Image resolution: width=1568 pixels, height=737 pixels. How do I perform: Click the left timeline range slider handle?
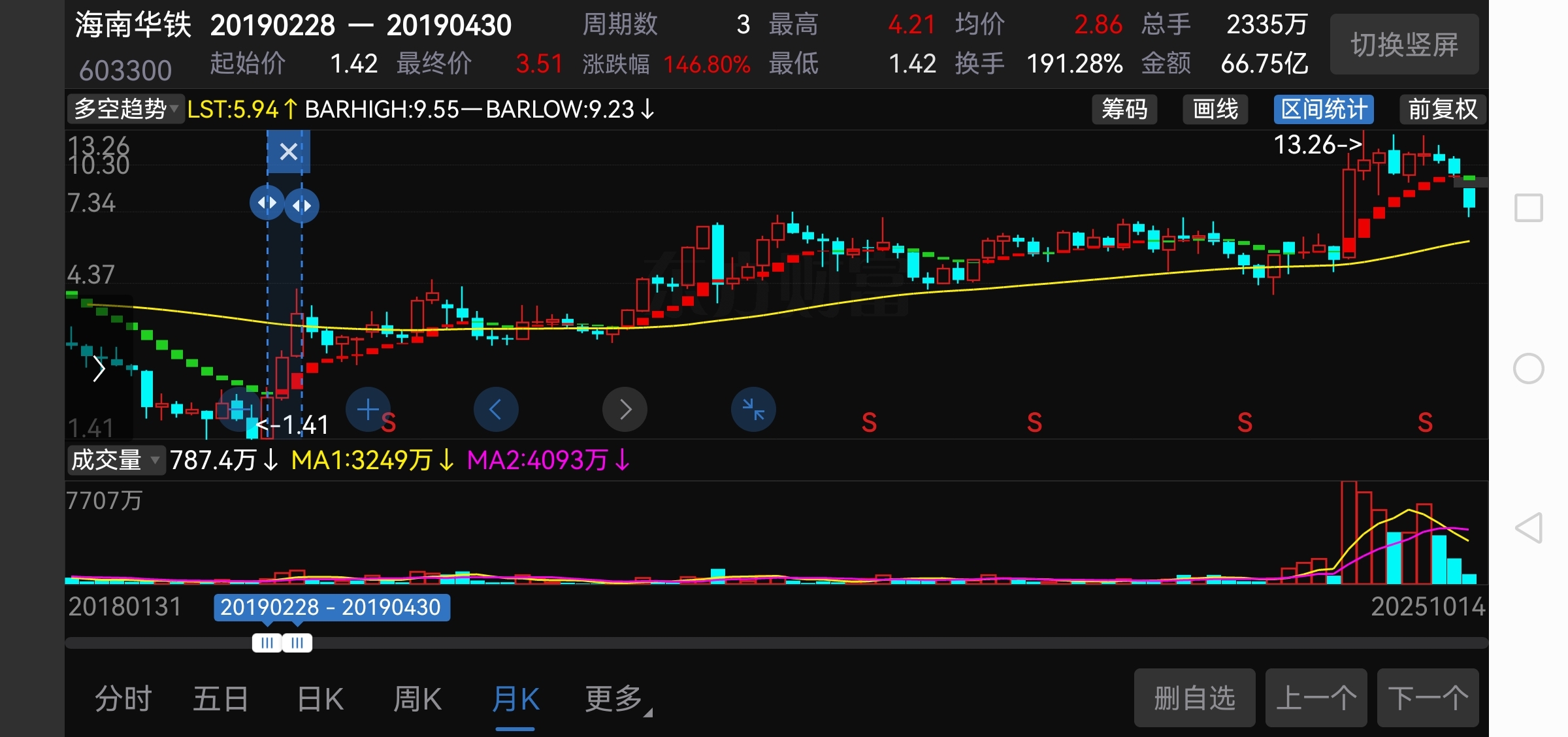coord(267,643)
